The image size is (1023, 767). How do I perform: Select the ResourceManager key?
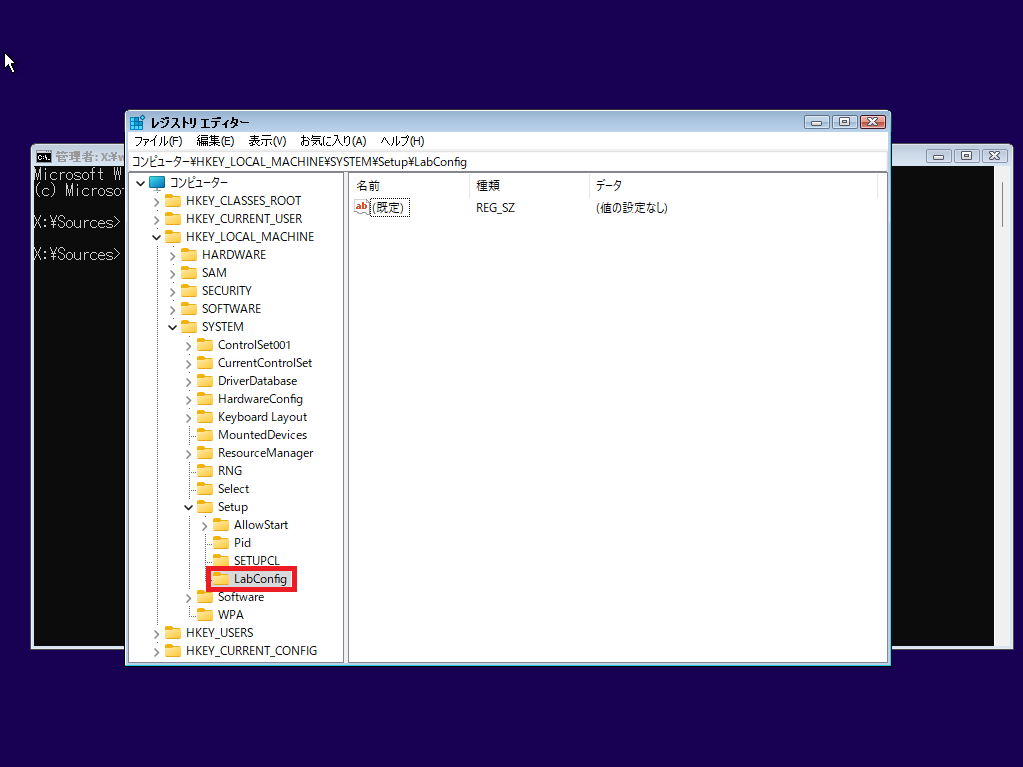266,453
